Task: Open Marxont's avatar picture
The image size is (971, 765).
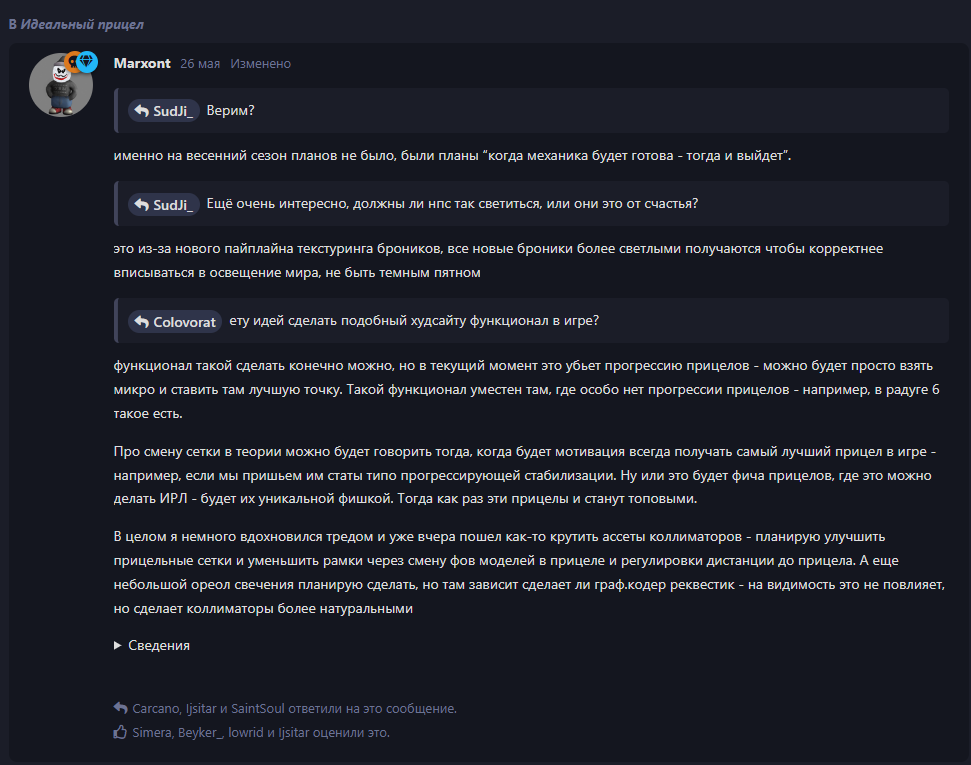Action: pos(61,85)
